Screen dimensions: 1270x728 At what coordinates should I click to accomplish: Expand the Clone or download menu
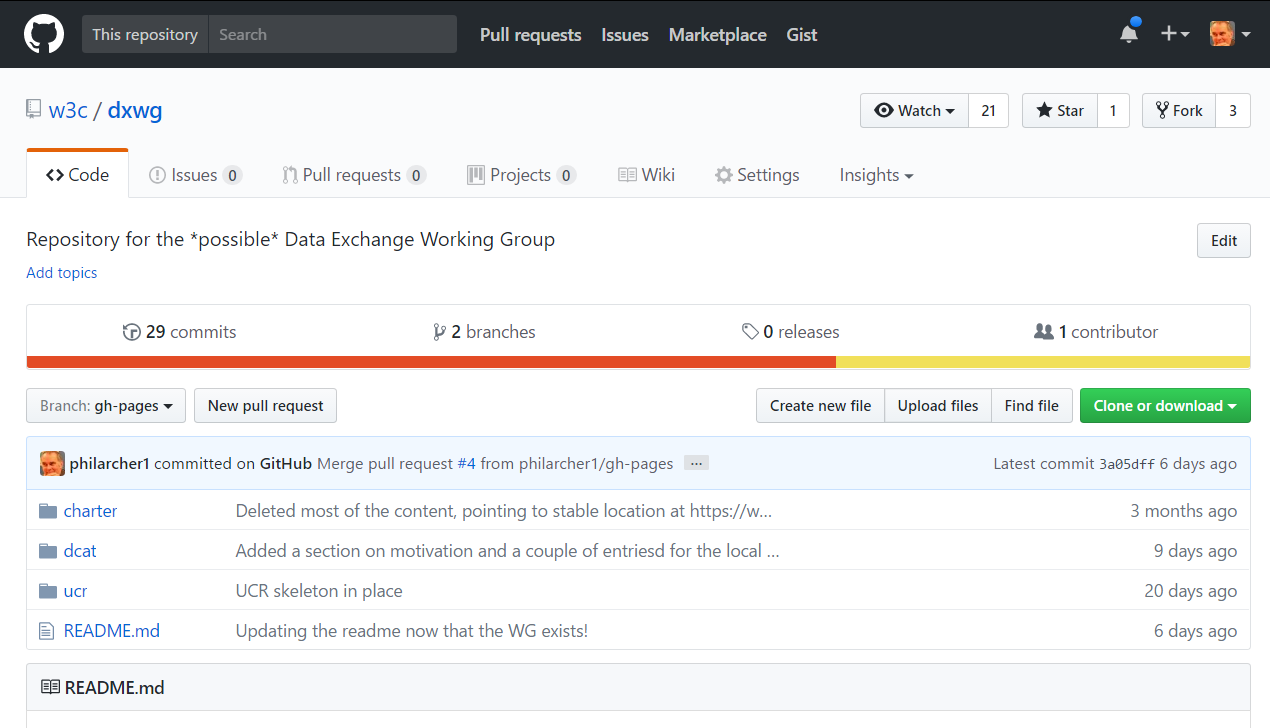click(x=1165, y=406)
